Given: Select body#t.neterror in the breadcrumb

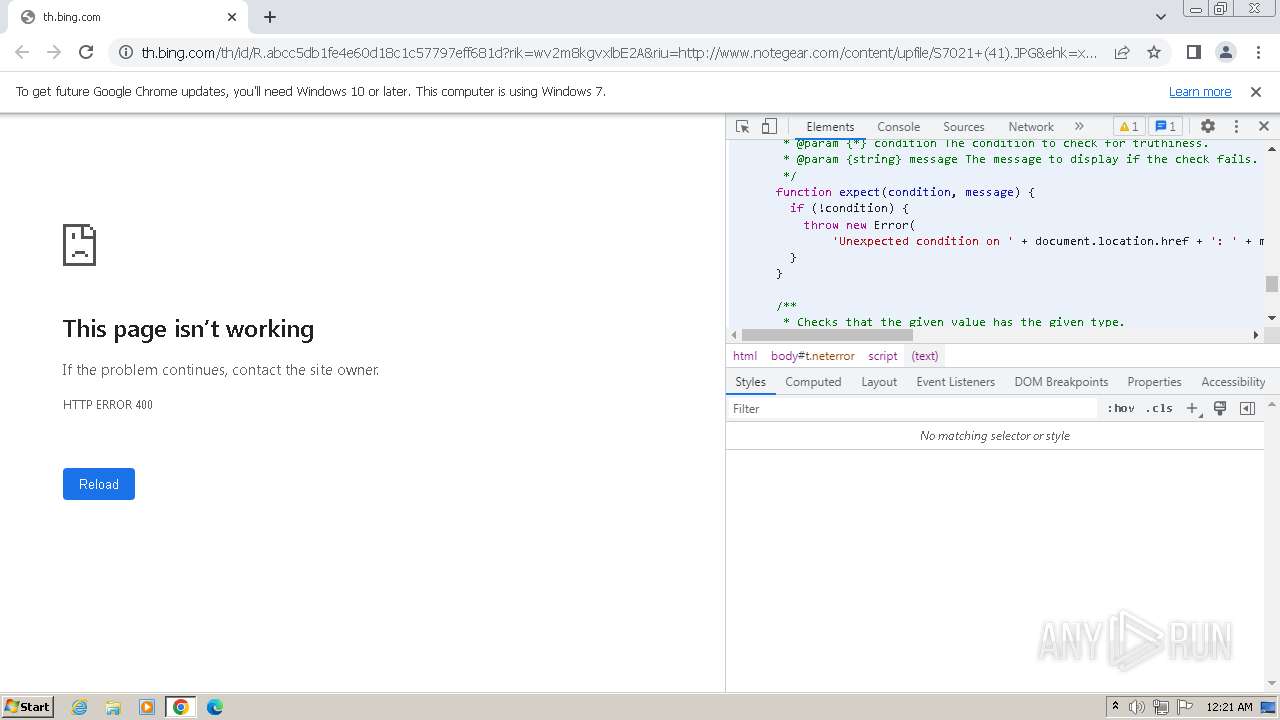Looking at the screenshot, I should pyautogui.click(x=812, y=356).
